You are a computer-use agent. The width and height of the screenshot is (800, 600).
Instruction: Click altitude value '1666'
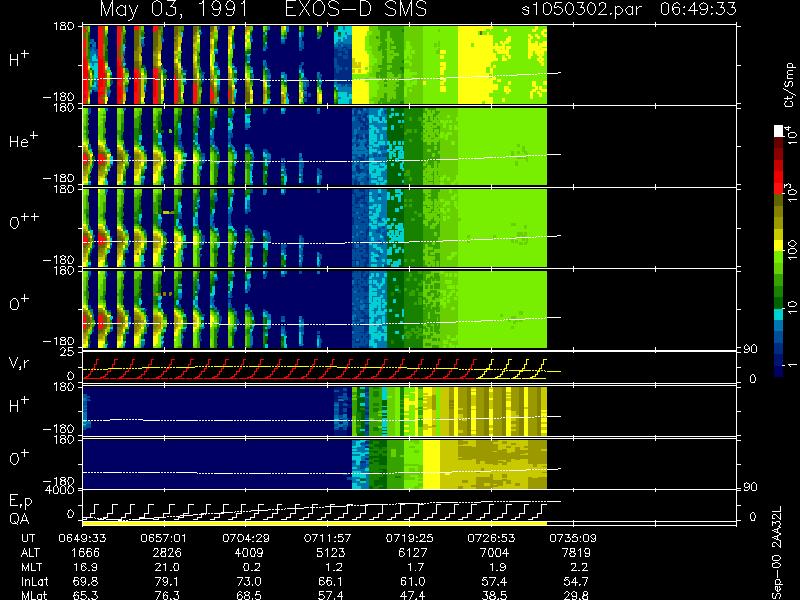pos(86,553)
